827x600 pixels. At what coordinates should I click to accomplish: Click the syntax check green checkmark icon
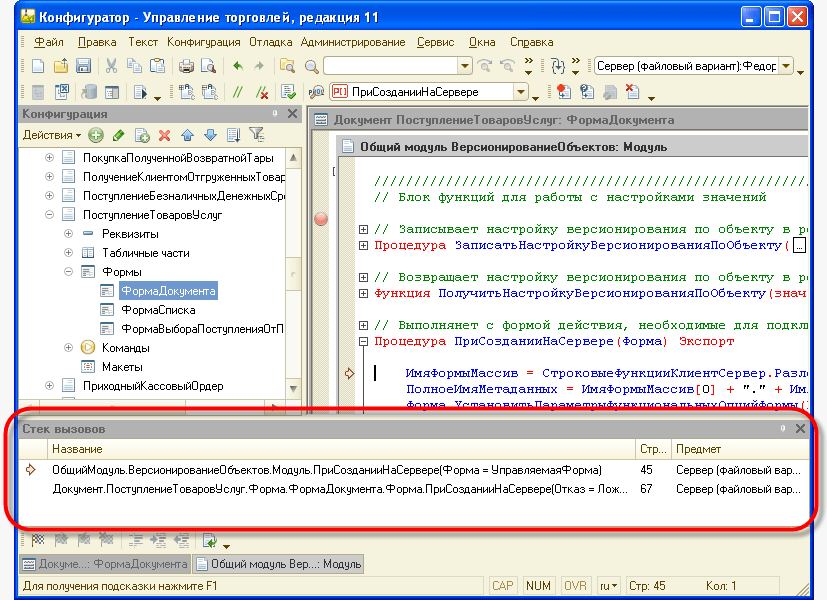point(288,92)
